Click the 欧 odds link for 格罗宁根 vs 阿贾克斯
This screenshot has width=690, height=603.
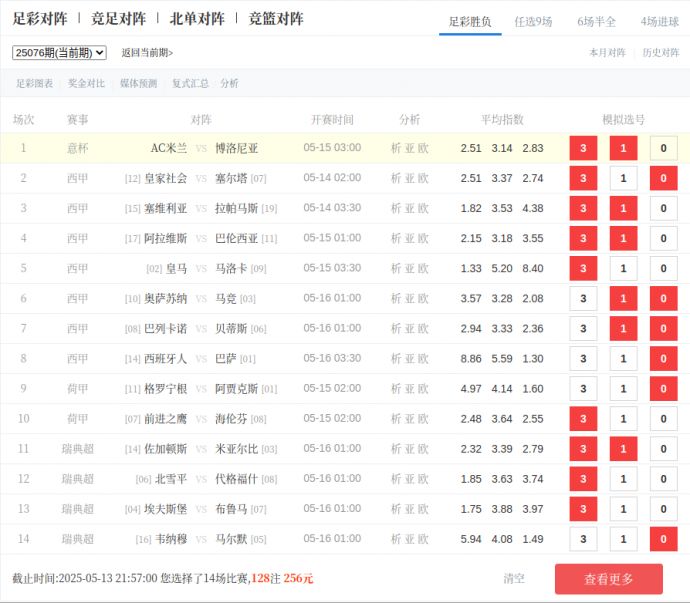[x=424, y=389]
